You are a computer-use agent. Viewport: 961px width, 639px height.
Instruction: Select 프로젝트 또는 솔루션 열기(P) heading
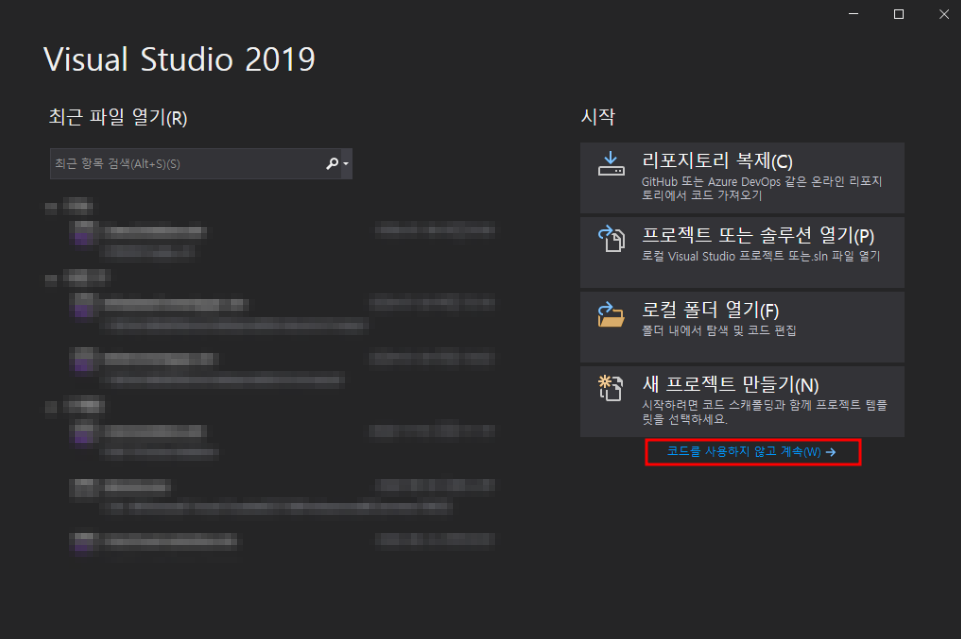[758, 235]
